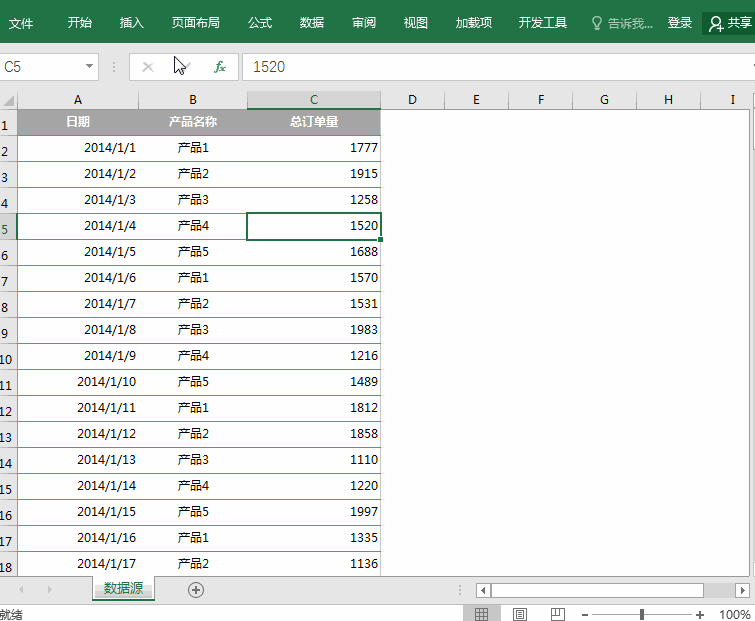Open Insert Function fx dialog
The image size is (755, 621).
click(220, 67)
